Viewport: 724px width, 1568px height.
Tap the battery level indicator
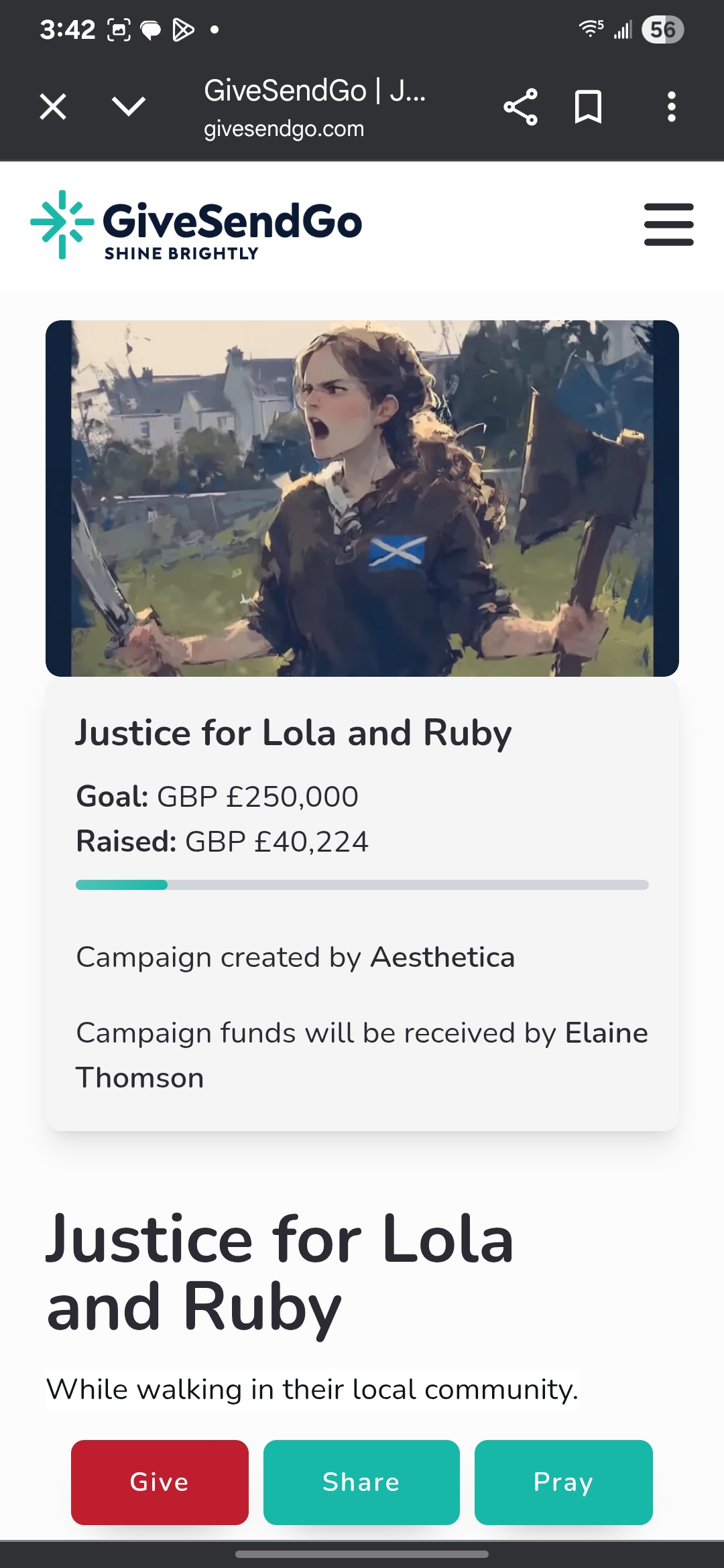coord(662,29)
